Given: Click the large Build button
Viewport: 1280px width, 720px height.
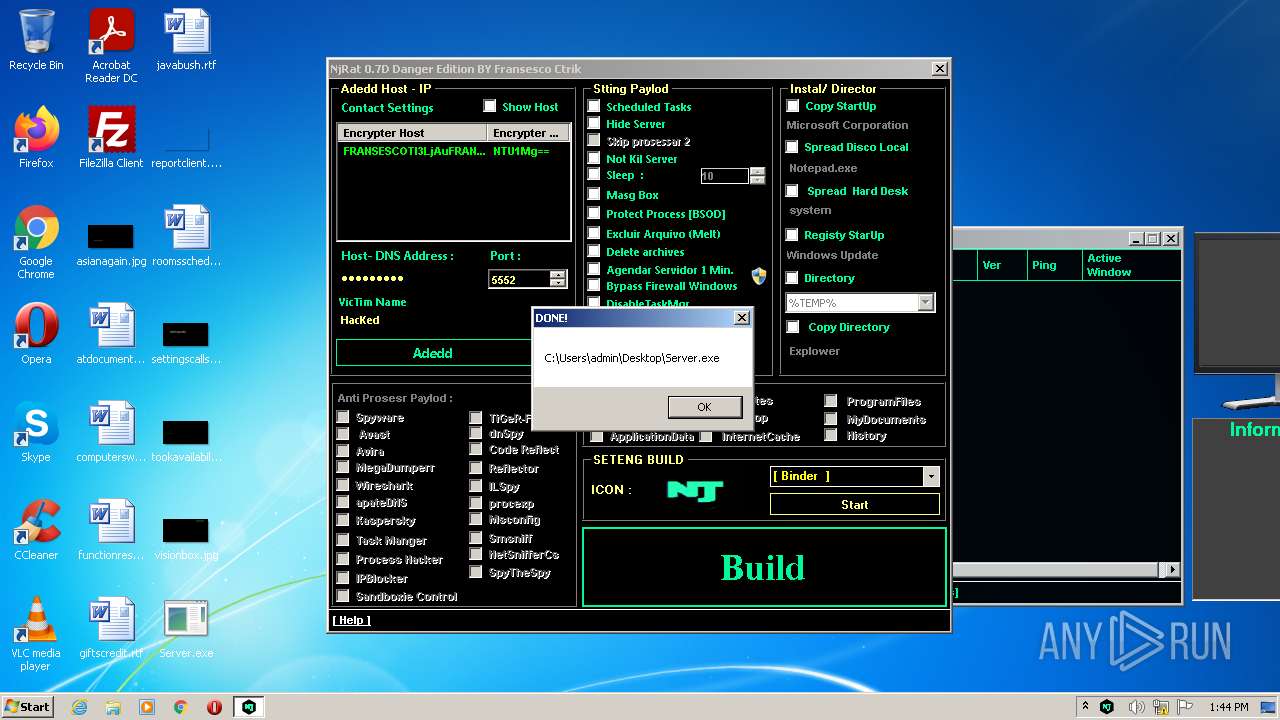Looking at the screenshot, I should [764, 567].
